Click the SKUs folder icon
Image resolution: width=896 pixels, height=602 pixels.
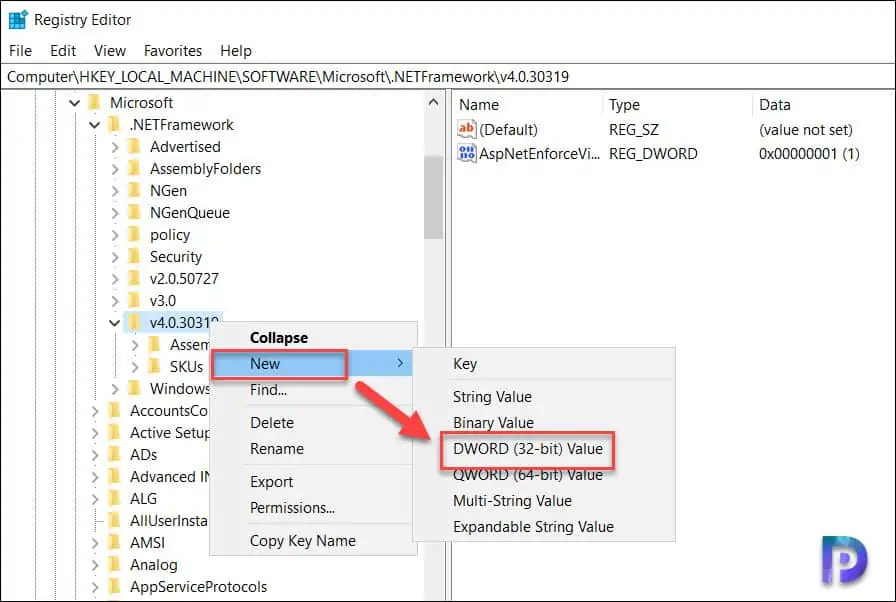point(155,367)
